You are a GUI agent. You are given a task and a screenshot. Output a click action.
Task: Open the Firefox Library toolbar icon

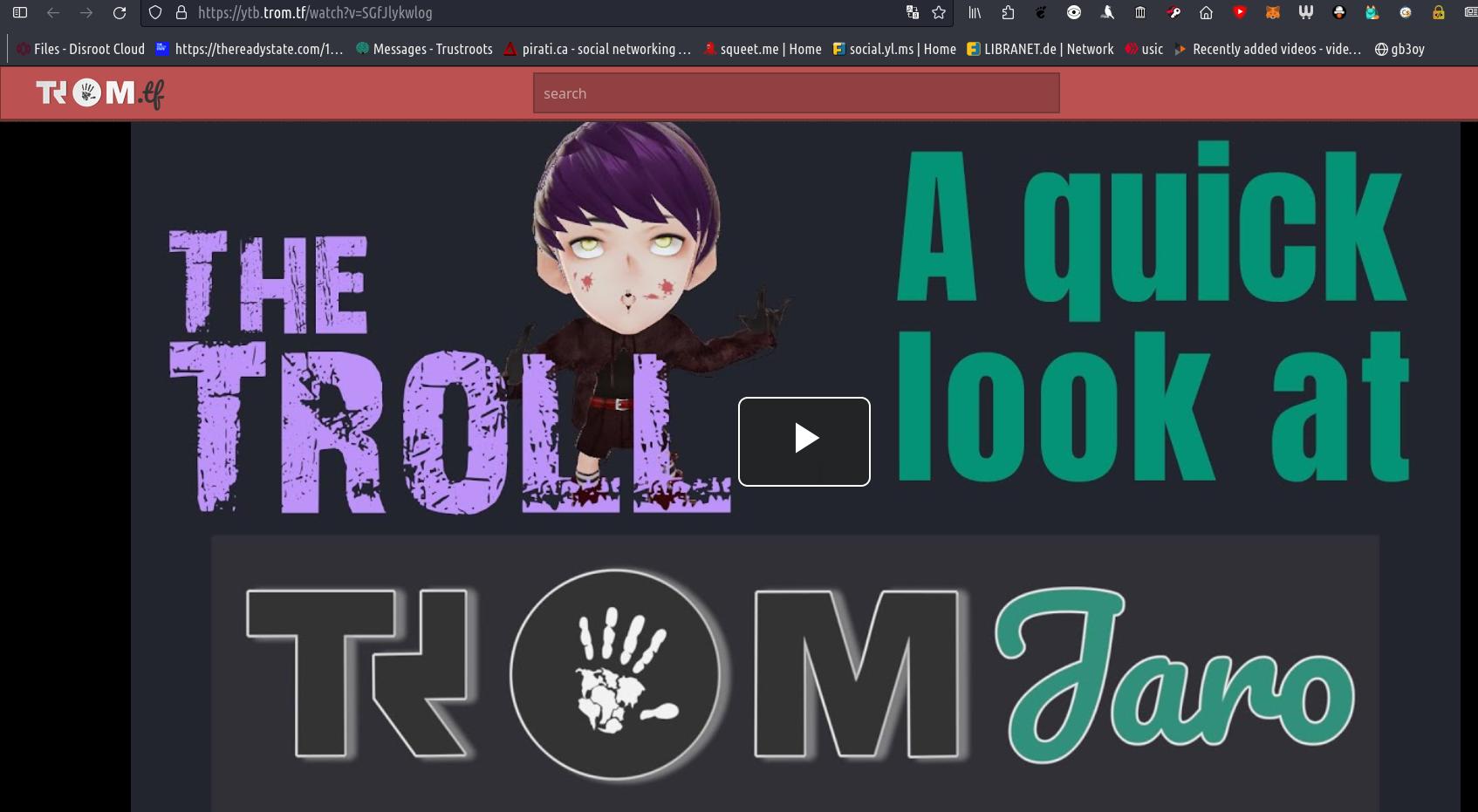(x=975, y=13)
